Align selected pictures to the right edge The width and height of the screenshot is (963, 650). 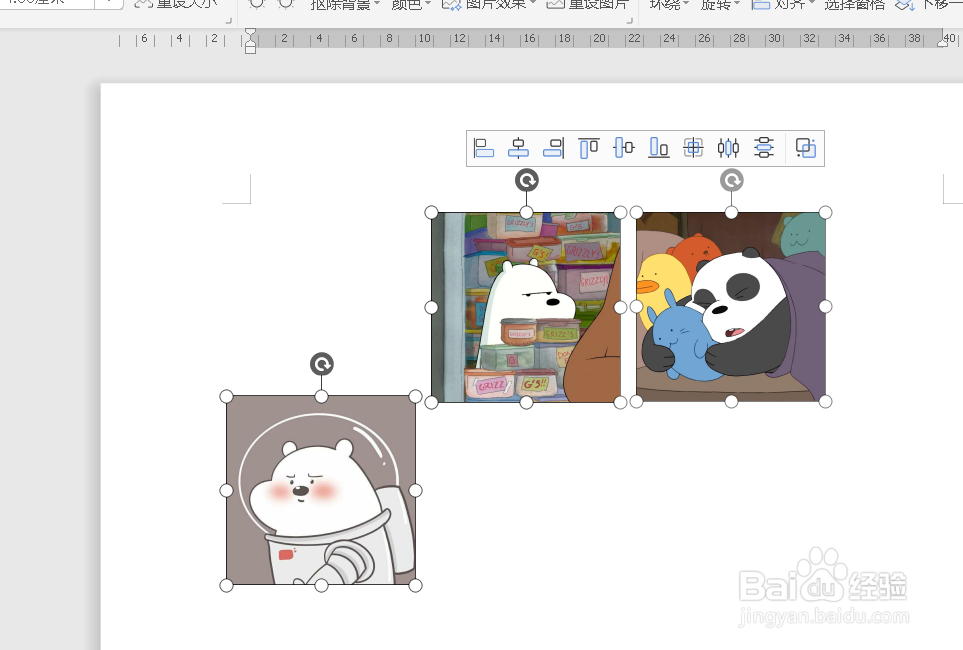coord(553,148)
